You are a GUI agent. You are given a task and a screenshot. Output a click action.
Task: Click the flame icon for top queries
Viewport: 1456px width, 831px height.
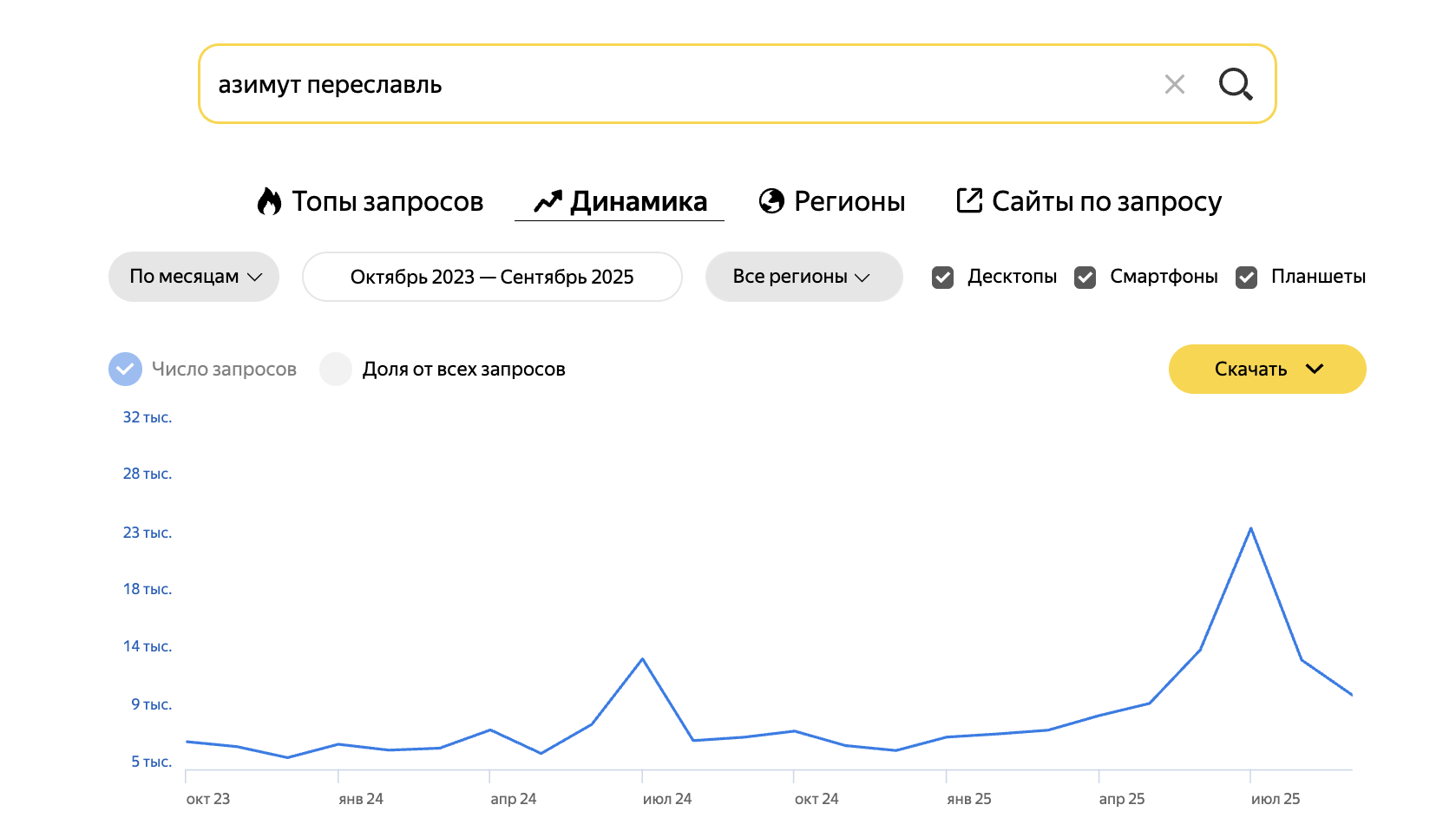coord(269,201)
